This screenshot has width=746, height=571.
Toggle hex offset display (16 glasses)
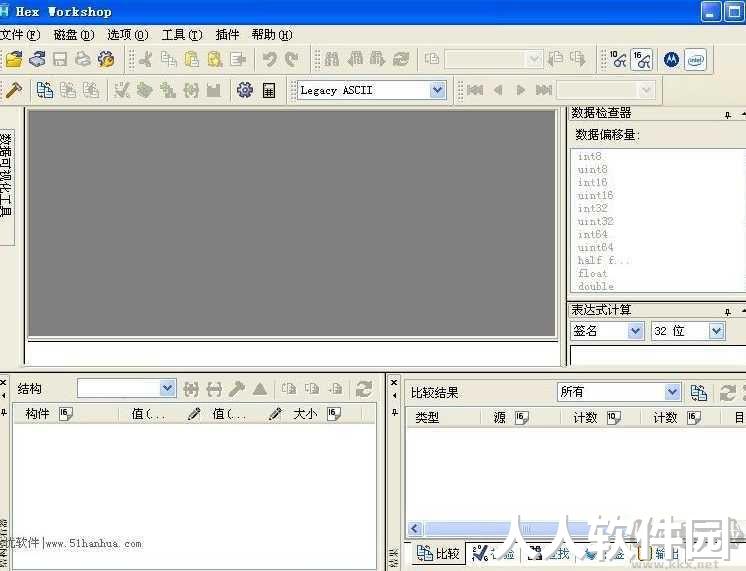pyautogui.click(x=642, y=59)
